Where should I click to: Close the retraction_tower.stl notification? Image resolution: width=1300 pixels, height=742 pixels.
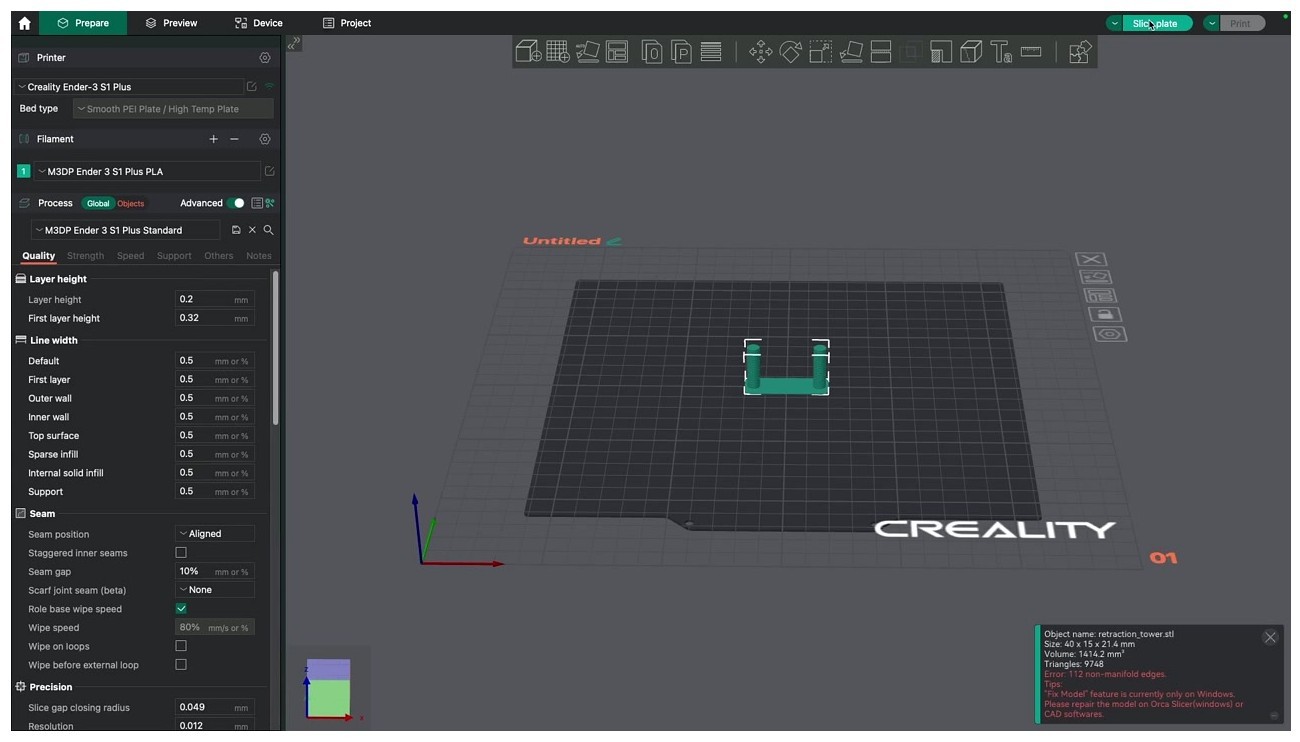1270,637
